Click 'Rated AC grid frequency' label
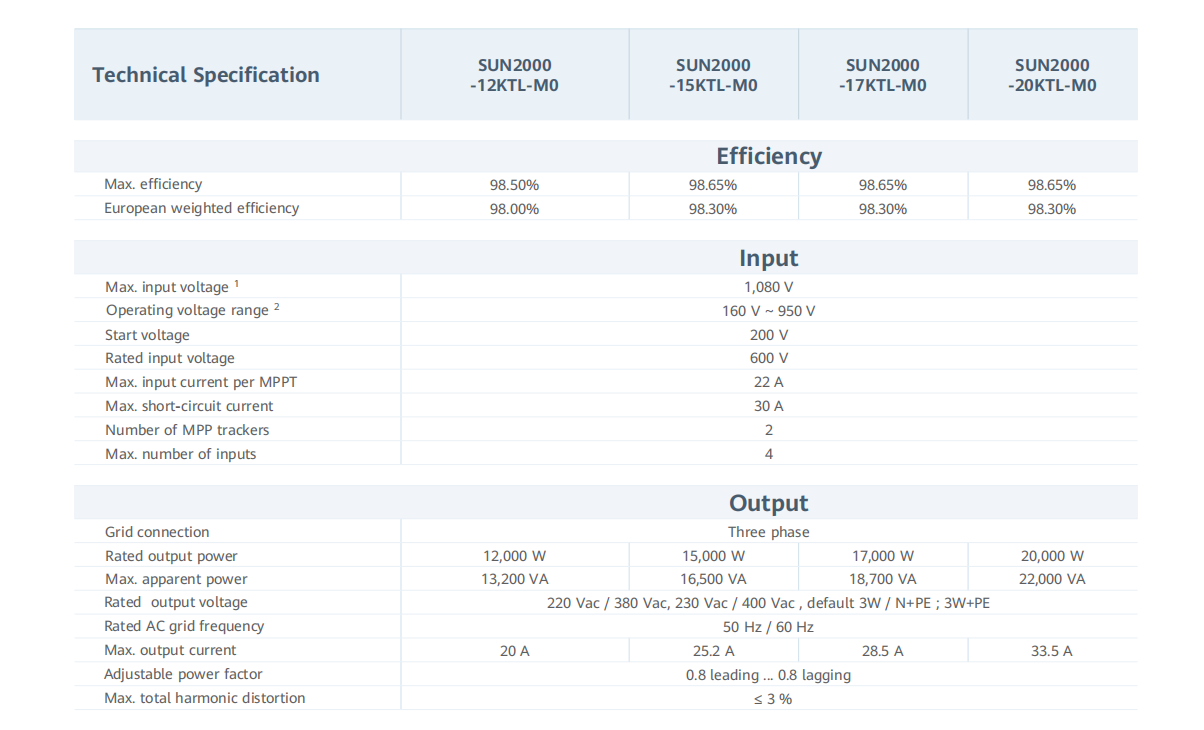Image resolution: width=1204 pixels, height=730 pixels. tap(184, 626)
